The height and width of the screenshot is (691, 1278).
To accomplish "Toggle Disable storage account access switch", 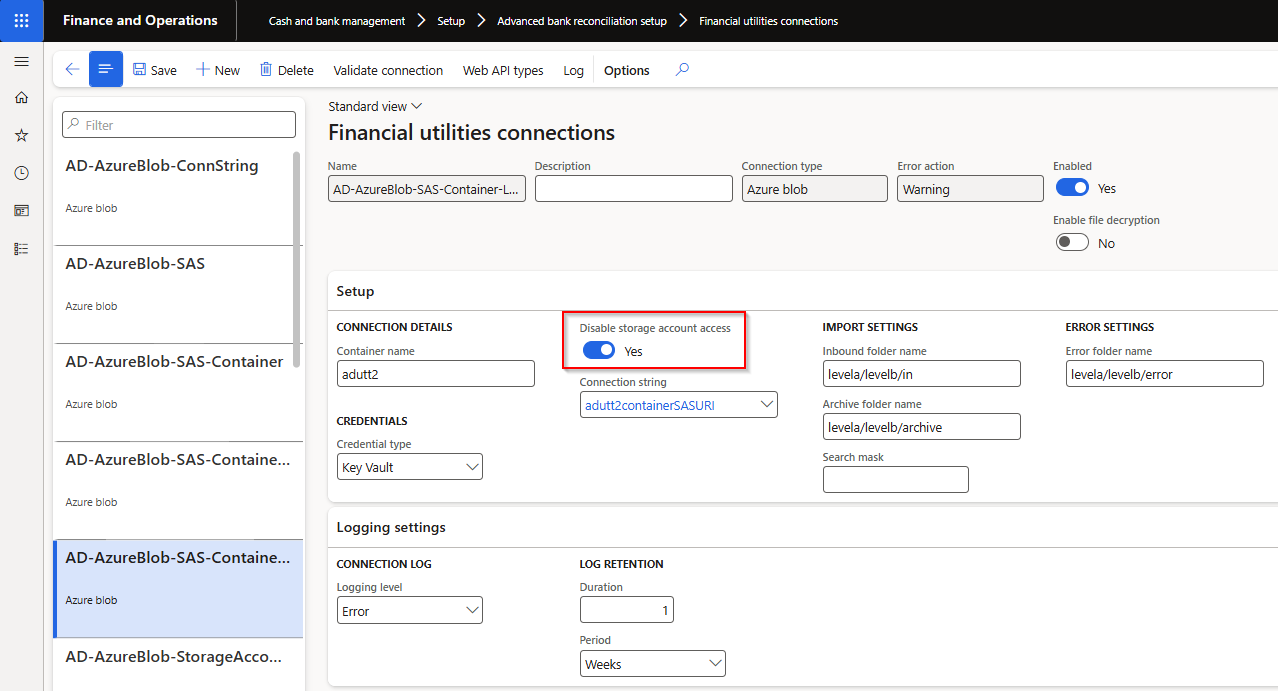I will pyautogui.click(x=599, y=351).
